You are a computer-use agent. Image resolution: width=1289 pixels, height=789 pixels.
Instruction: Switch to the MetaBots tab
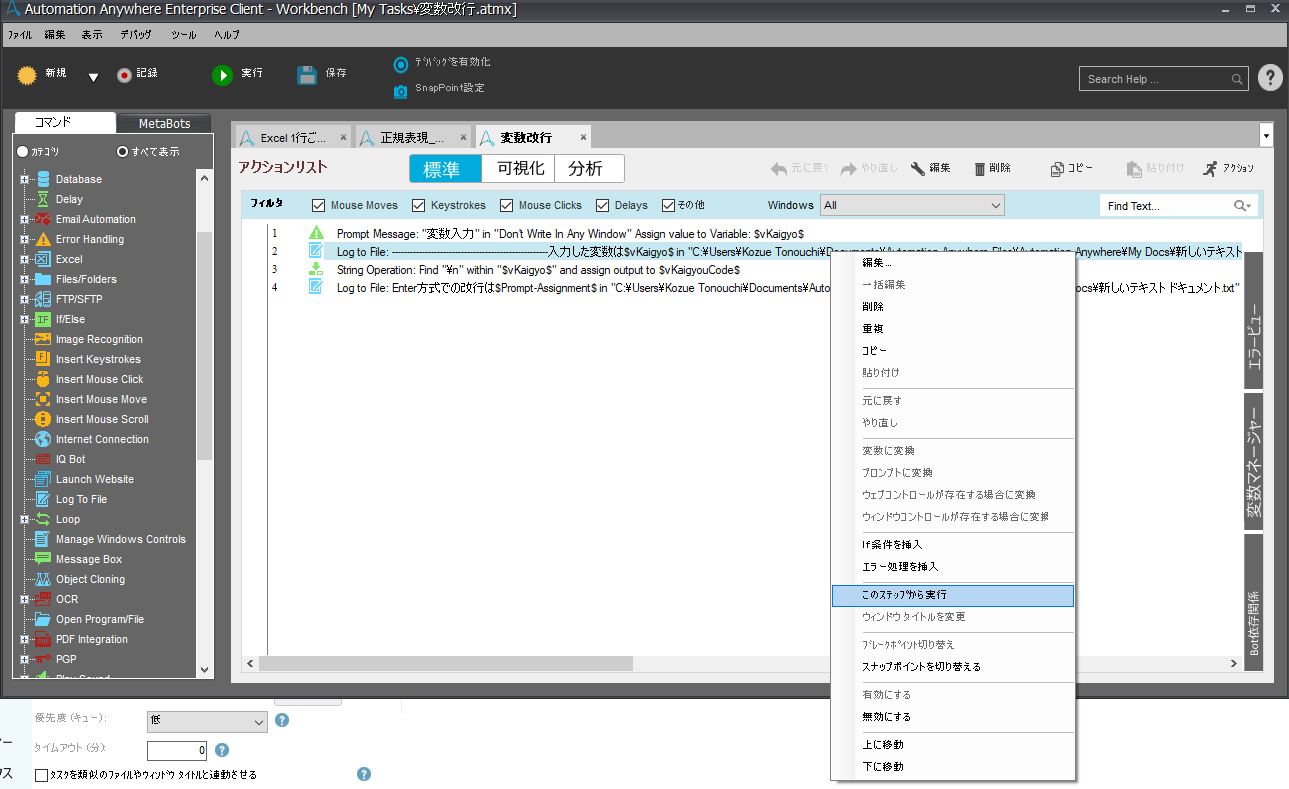pyautogui.click(x=164, y=123)
